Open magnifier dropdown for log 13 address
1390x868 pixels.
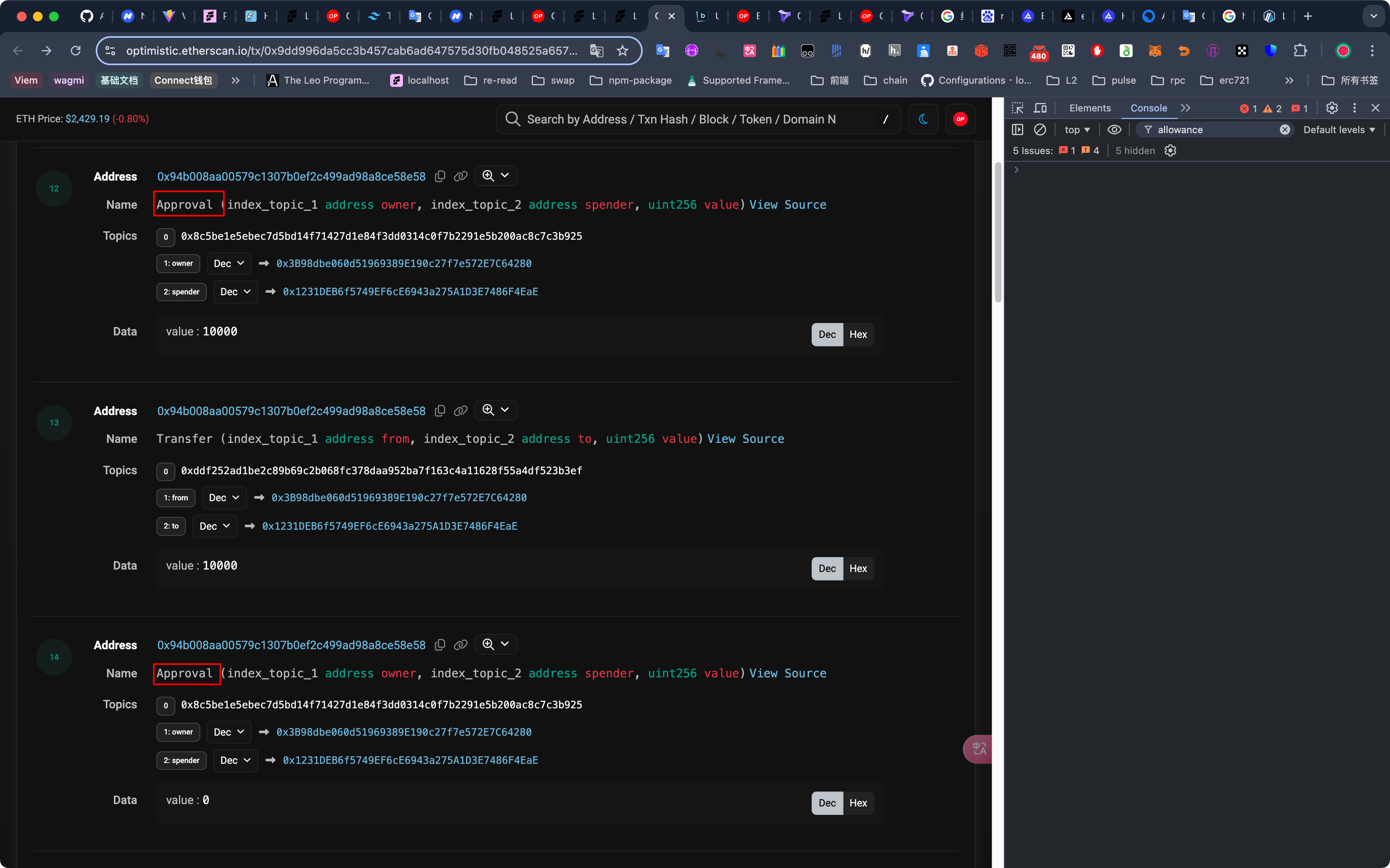point(496,410)
